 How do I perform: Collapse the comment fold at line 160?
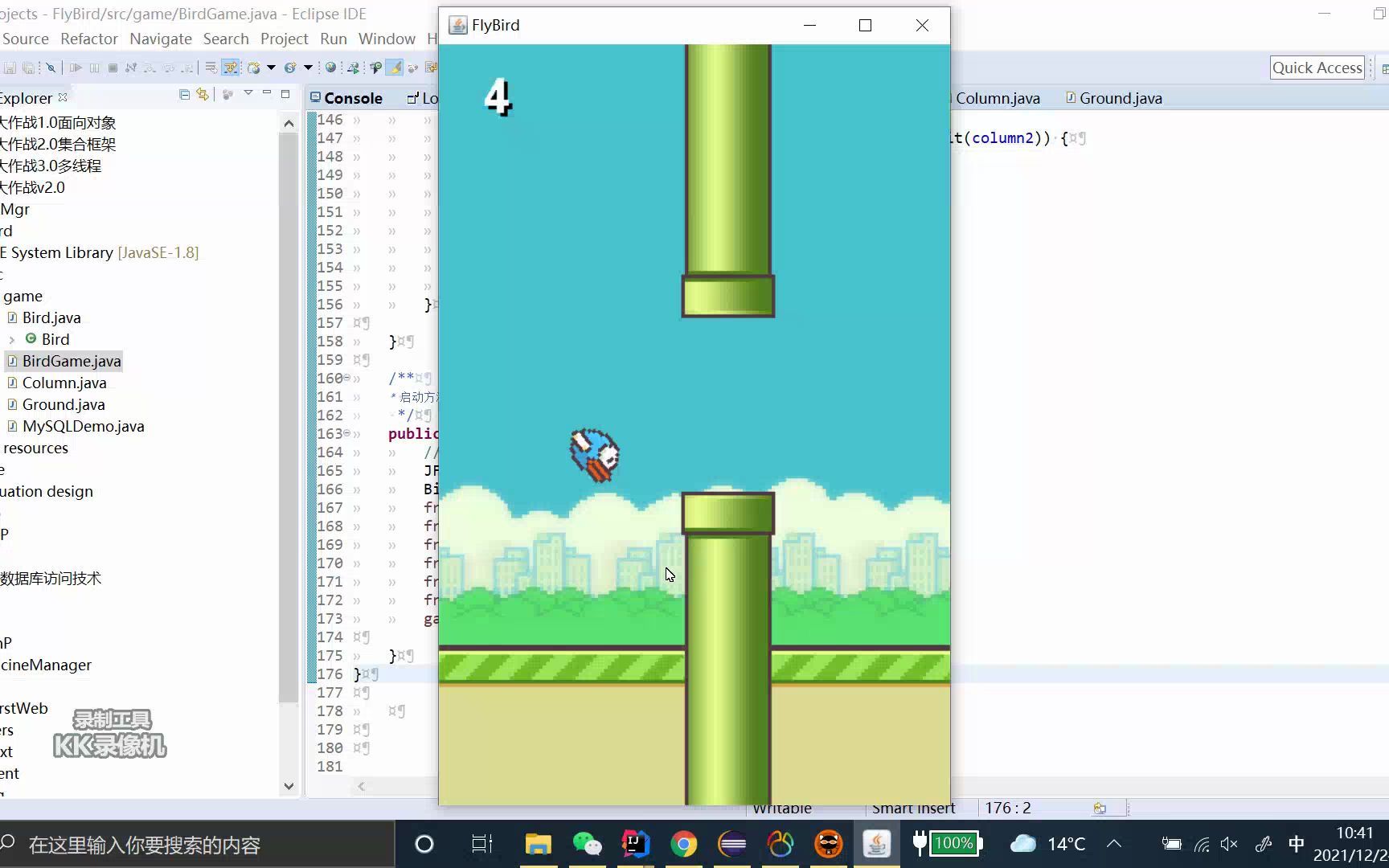point(347,378)
